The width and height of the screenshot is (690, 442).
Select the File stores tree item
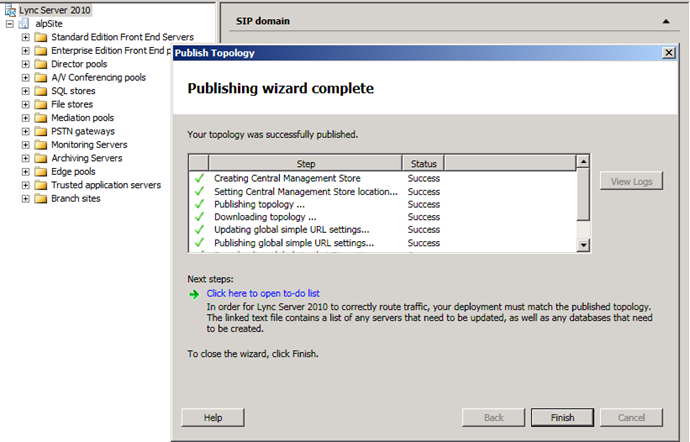pos(72,104)
